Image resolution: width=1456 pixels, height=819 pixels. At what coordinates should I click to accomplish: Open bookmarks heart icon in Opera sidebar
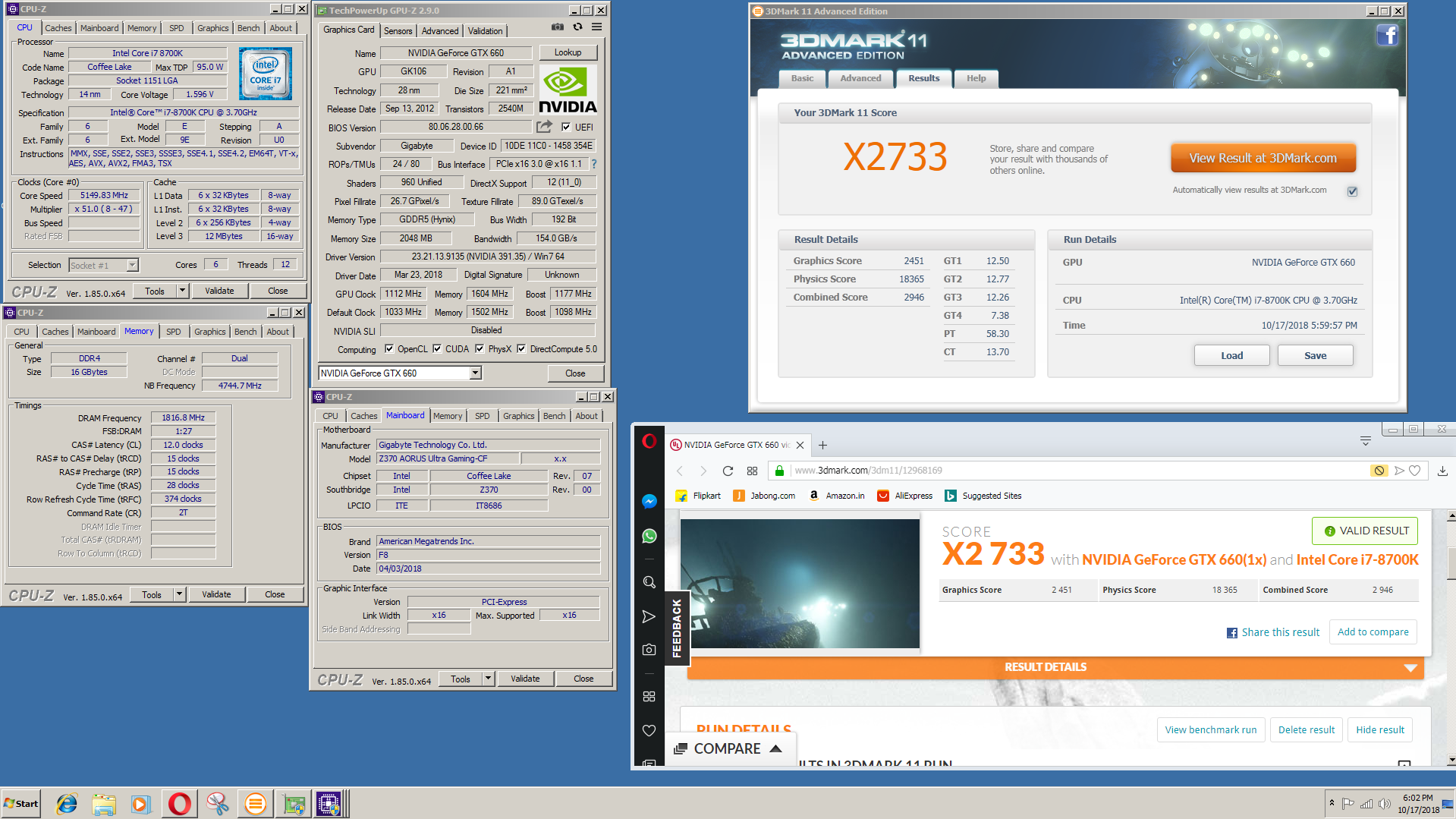coord(649,730)
